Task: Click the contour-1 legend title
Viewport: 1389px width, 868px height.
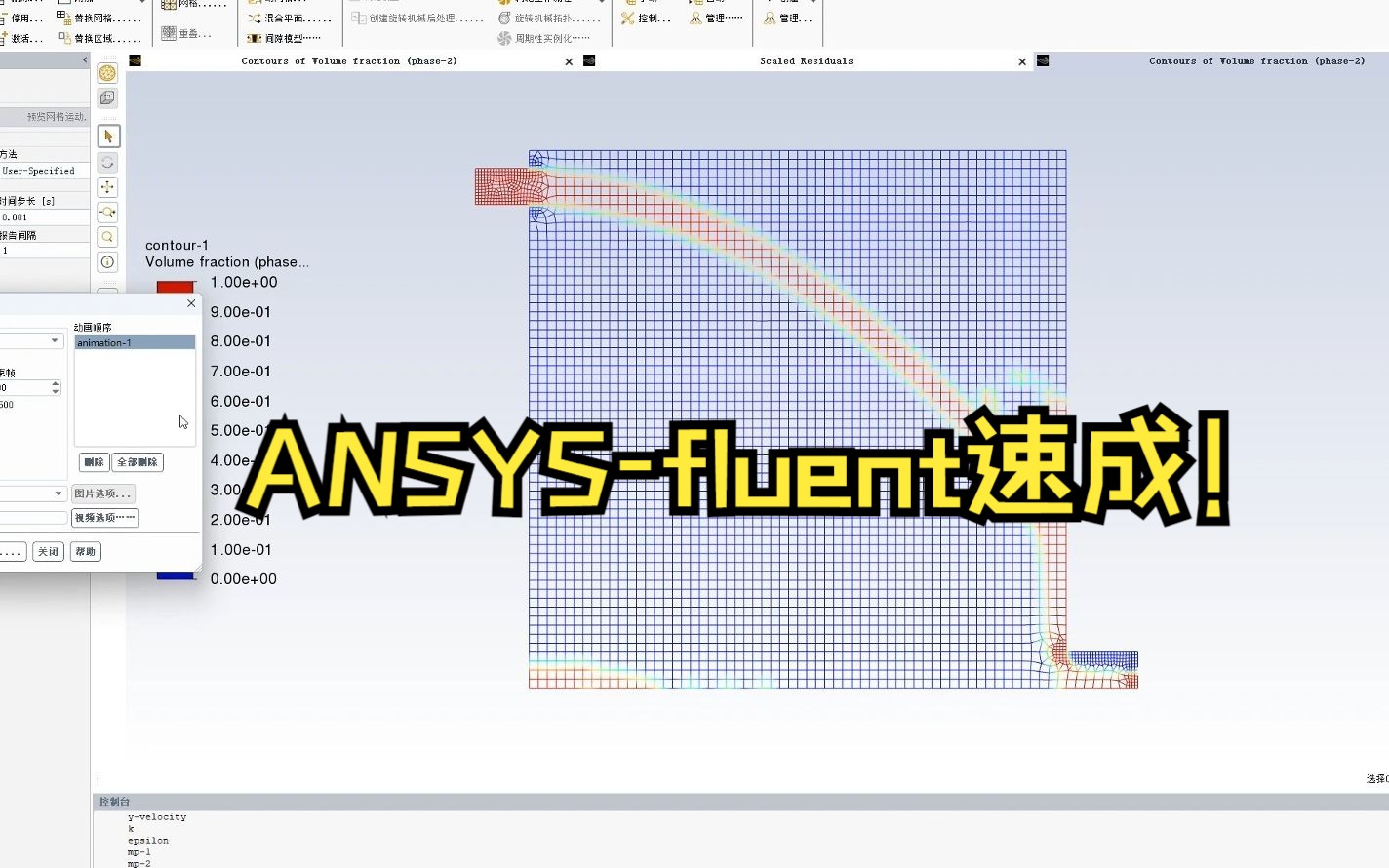Action: pyautogui.click(x=177, y=245)
